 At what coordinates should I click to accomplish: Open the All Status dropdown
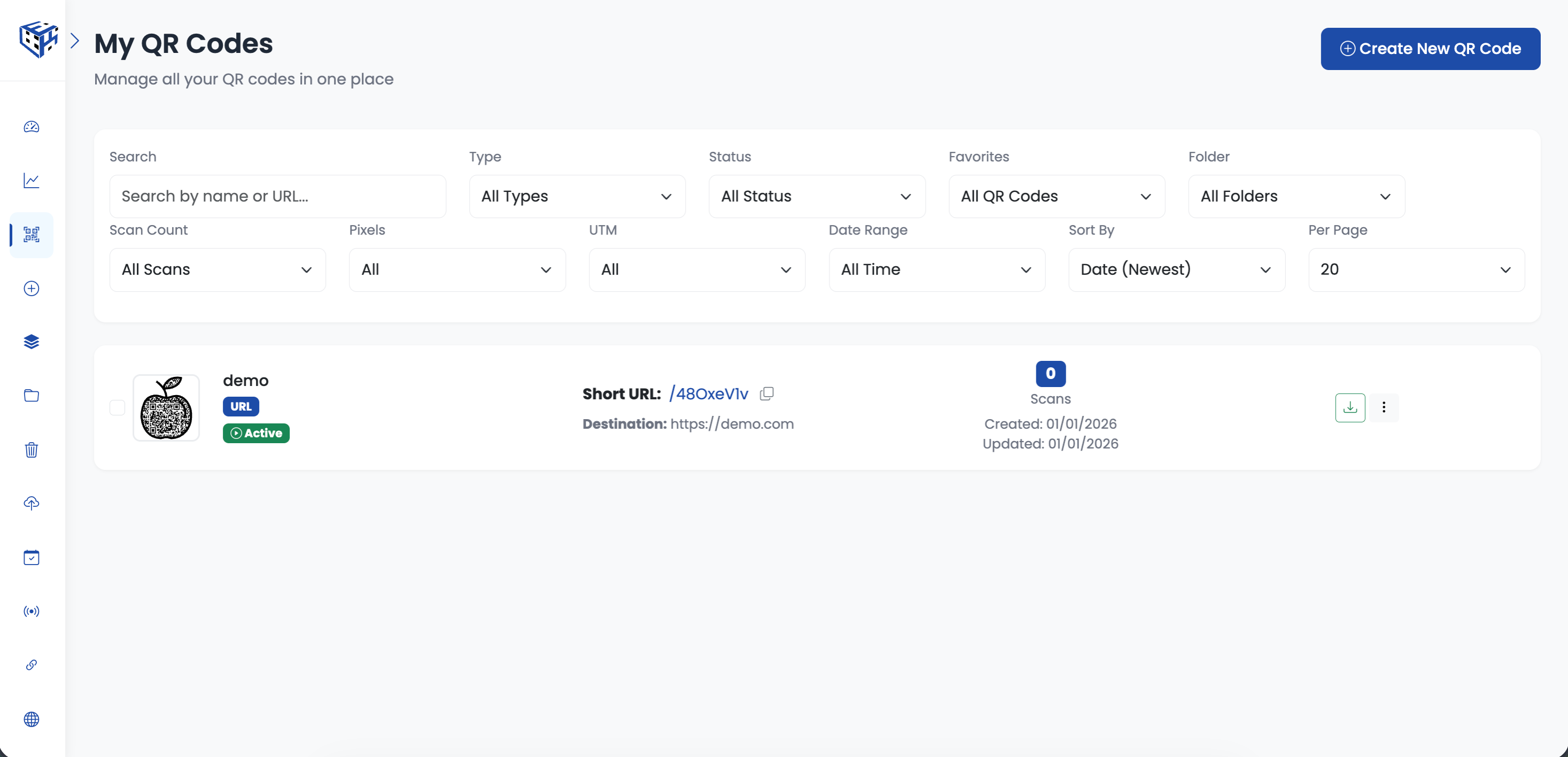point(816,197)
